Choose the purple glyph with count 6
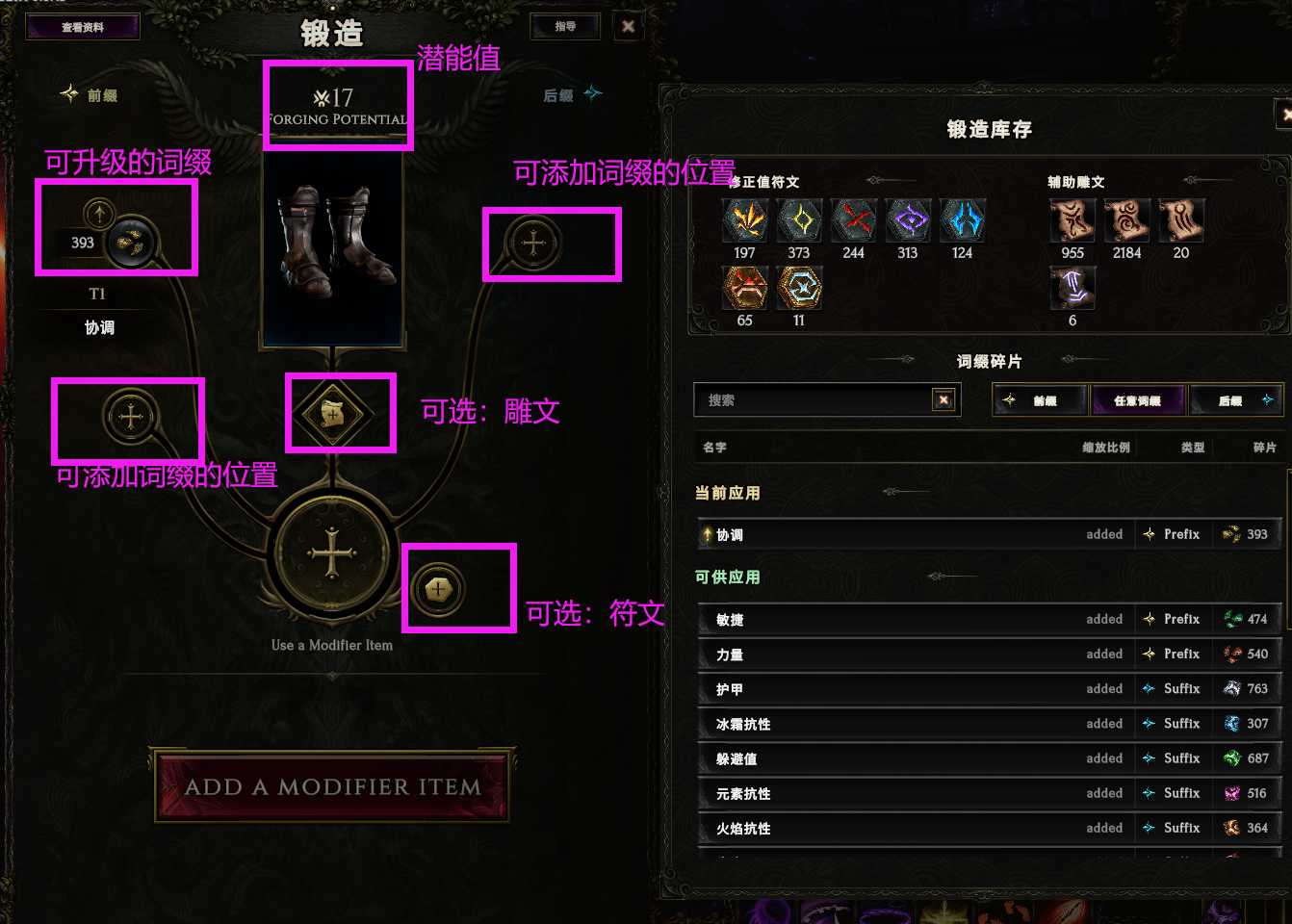The image size is (1292, 924). pos(1072,288)
